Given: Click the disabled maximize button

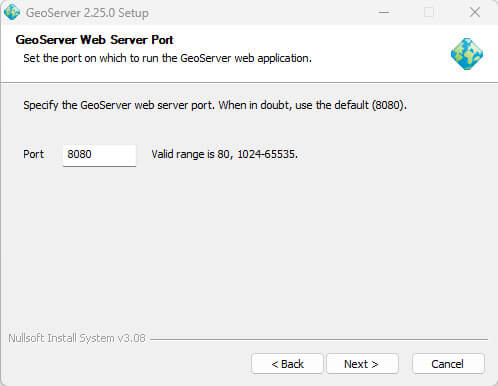Looking at the screenshot, I should click(x=429, y=13).
